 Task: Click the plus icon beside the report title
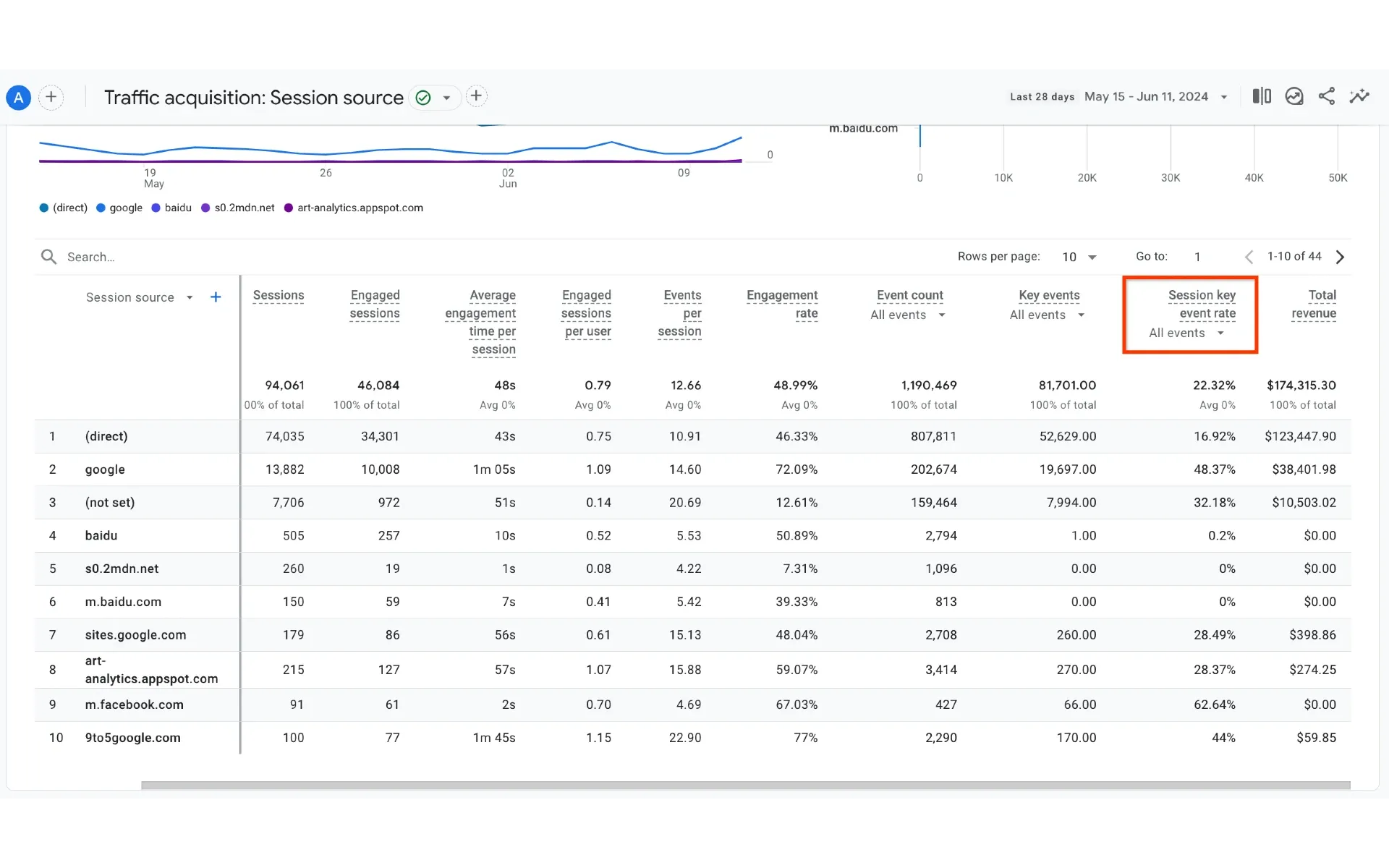(x=476, y=95)
